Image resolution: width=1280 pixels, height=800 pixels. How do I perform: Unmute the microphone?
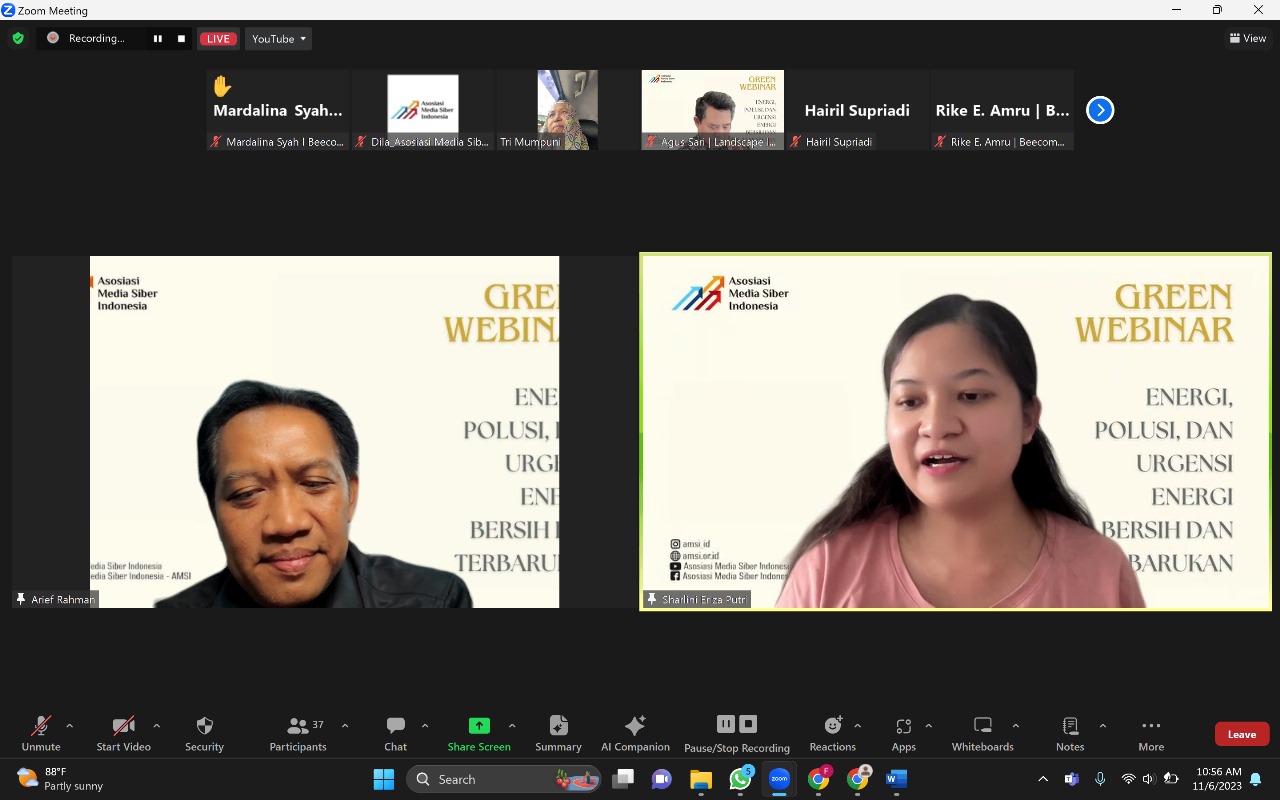tap(41, 727)
